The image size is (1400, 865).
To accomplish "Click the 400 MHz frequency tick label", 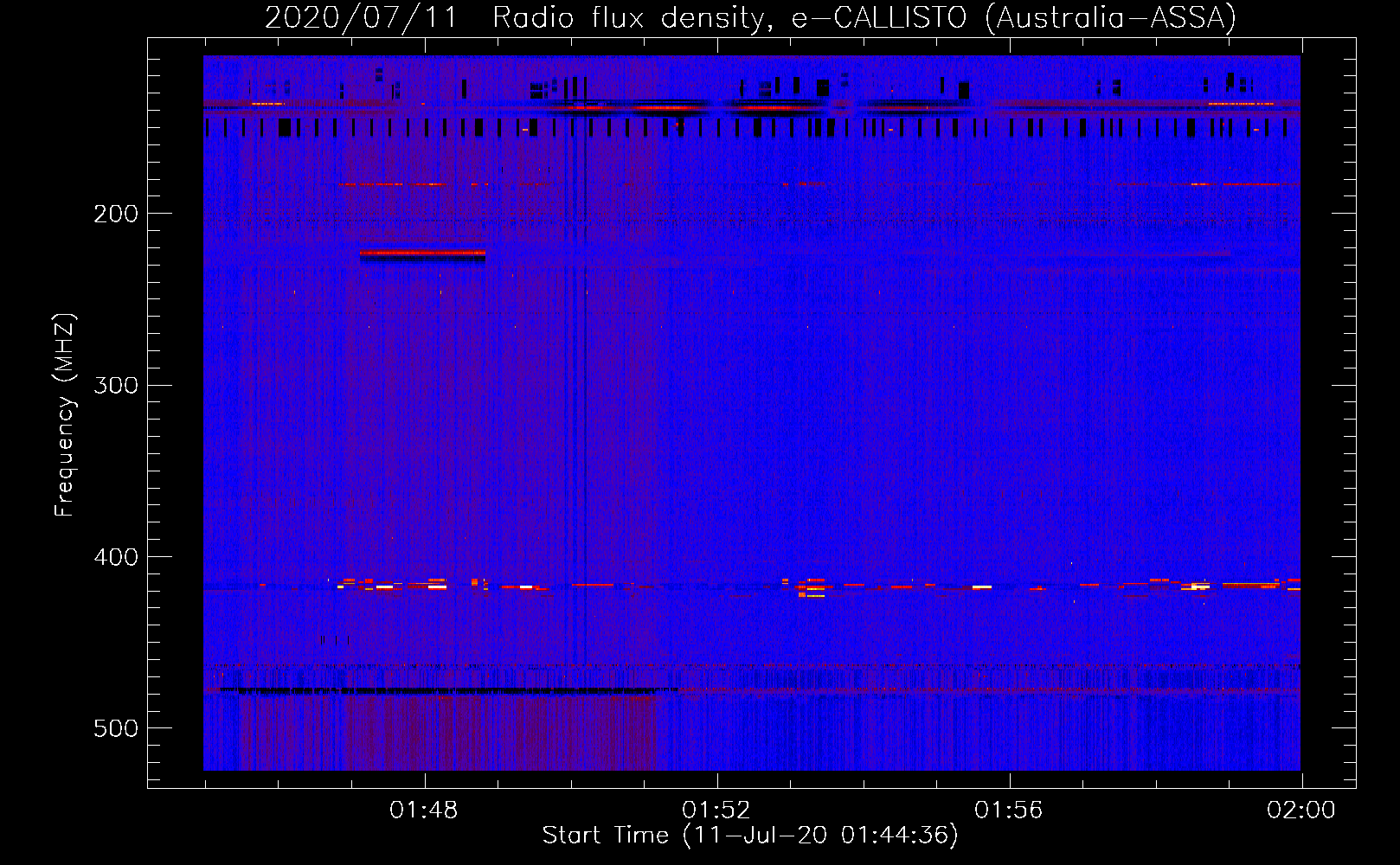I will tap(116, 557).
